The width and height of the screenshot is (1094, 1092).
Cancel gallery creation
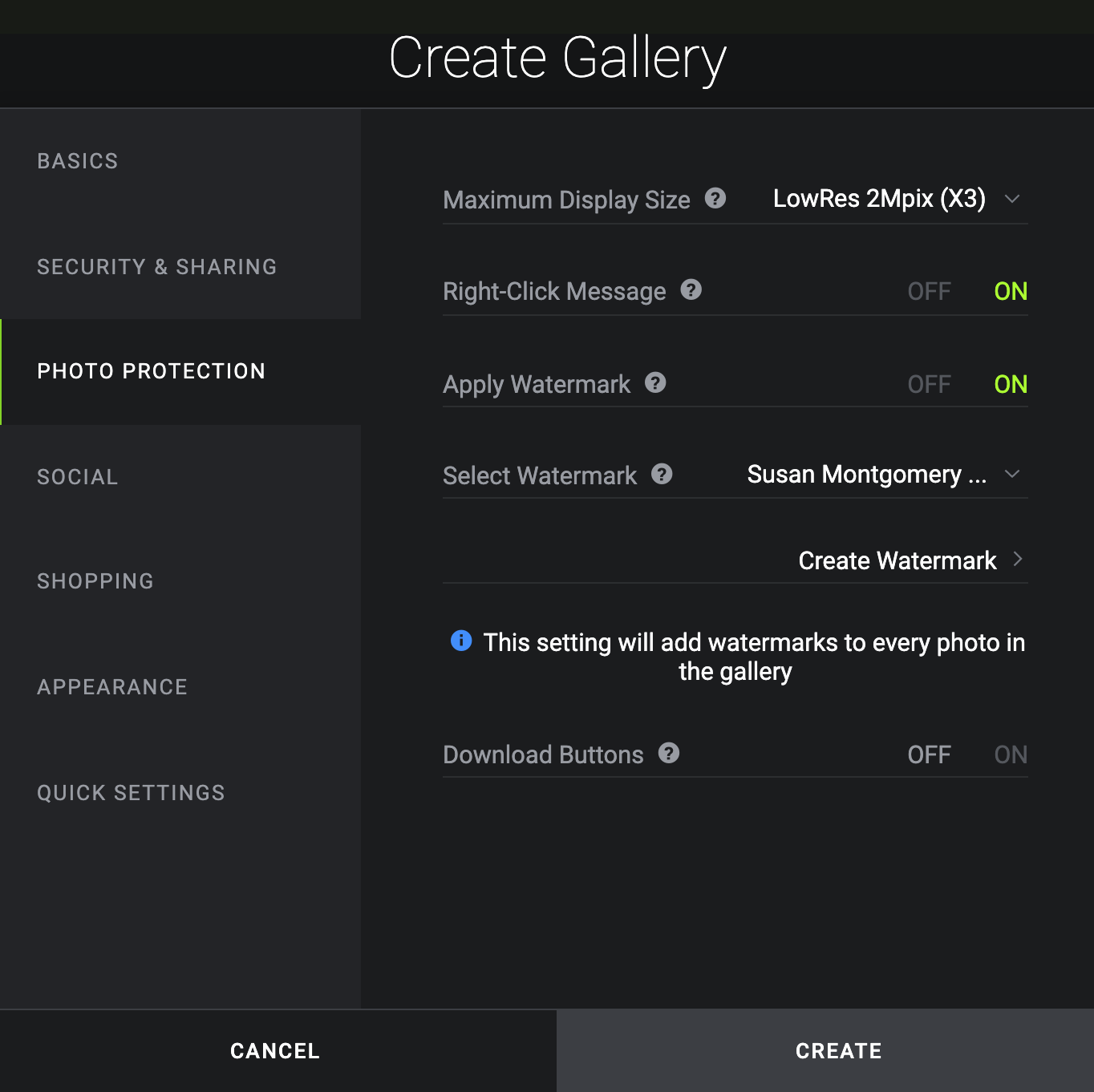click(x=275, y=1050)
